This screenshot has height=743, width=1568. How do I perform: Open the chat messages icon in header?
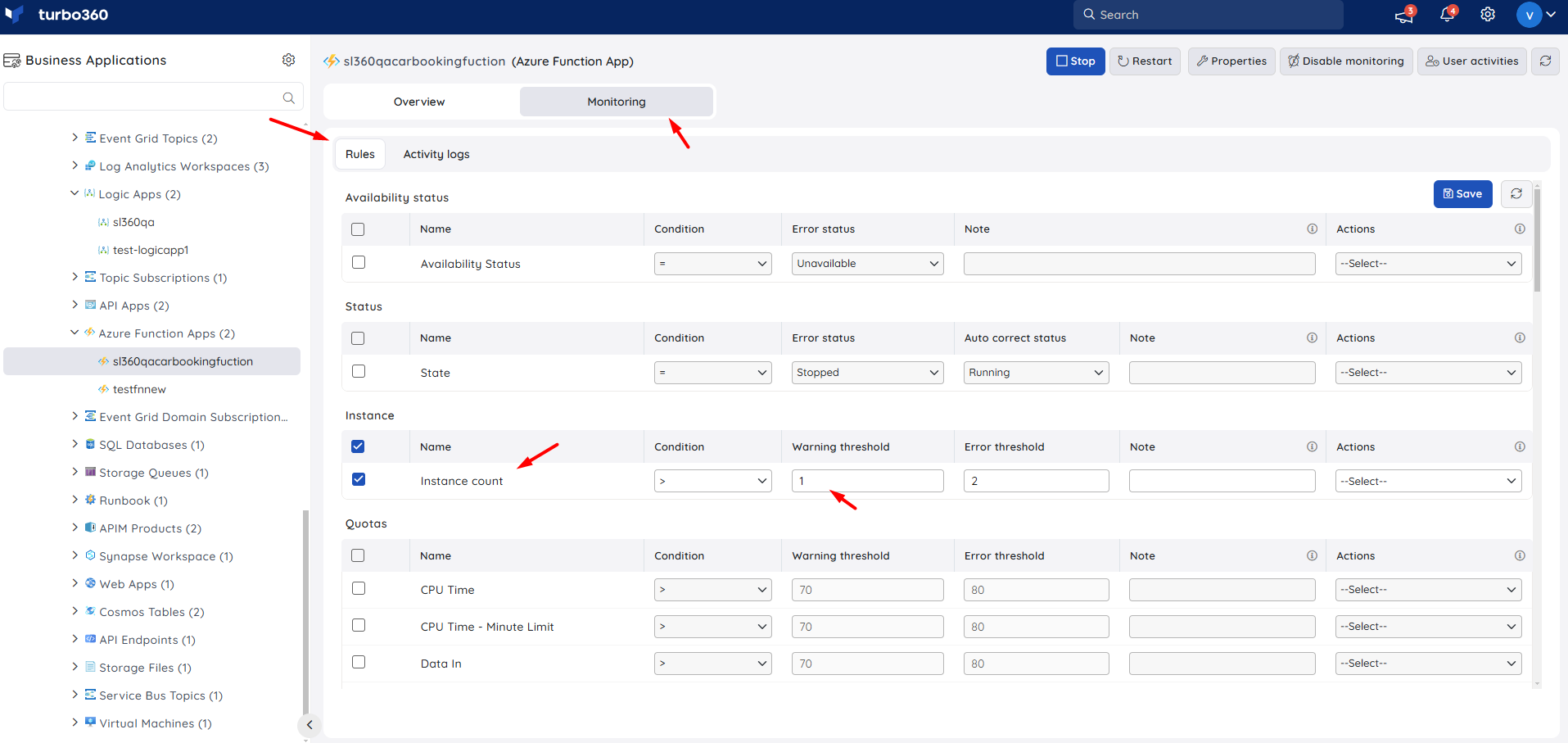coord(1404,15)
